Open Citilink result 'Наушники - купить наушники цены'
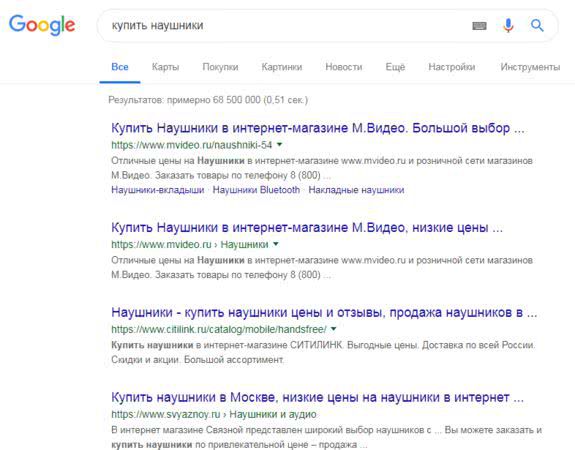 324,312
